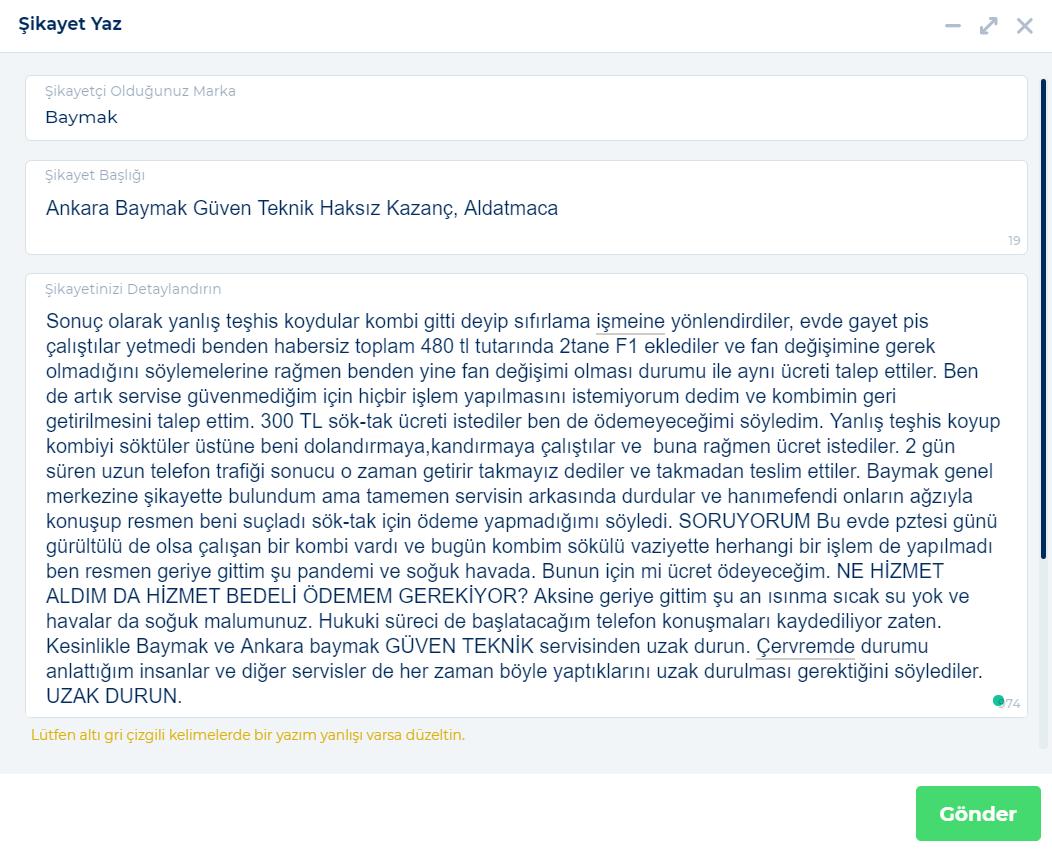
Task: Click the dialog's vertical scrollbar
Action: 1043,319
